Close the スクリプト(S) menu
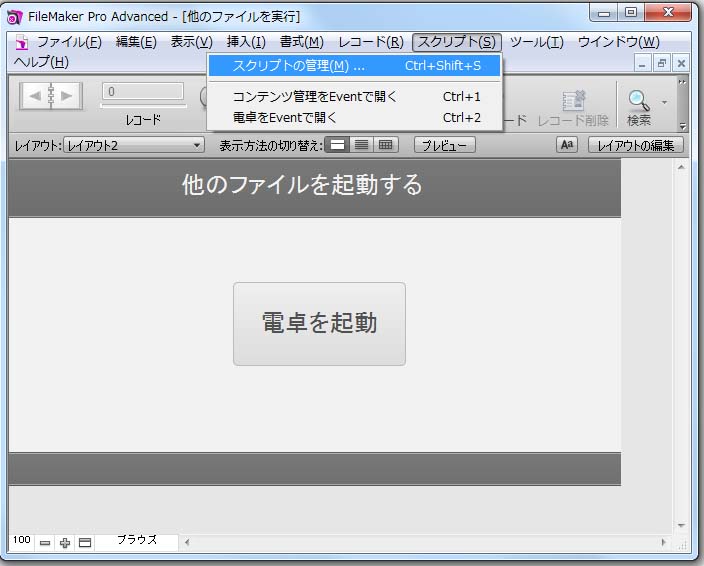Screen dimensions: 704x566 [x=457, y=42]
